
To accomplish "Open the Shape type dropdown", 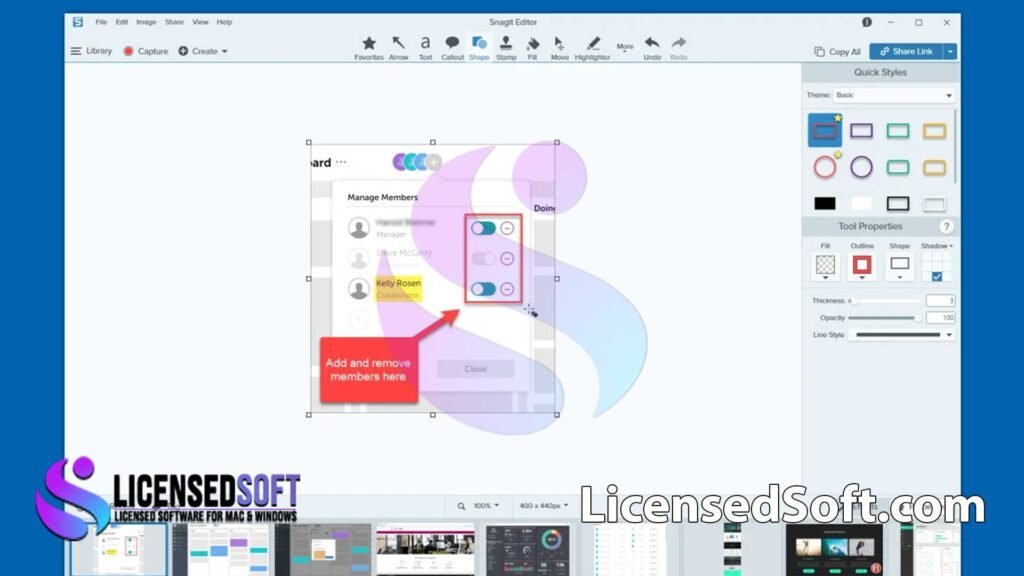I will (900, 268).
